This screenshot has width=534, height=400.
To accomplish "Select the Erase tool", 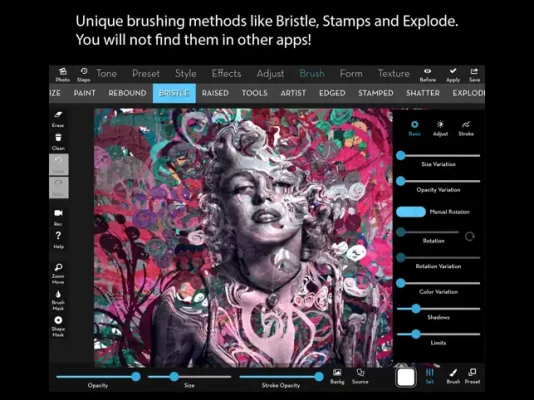I will click(58, 118).
